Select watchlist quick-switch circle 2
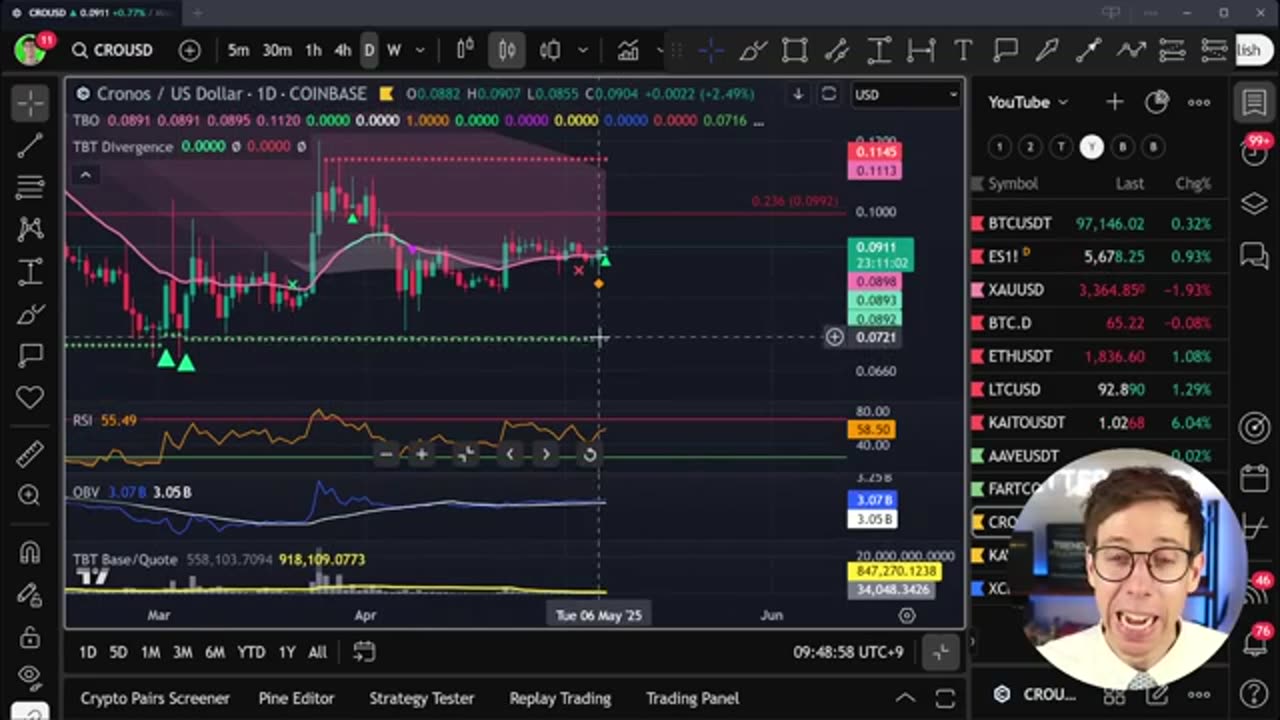Viewport: 1280px width, 720px height. [x=1029, y=147]
